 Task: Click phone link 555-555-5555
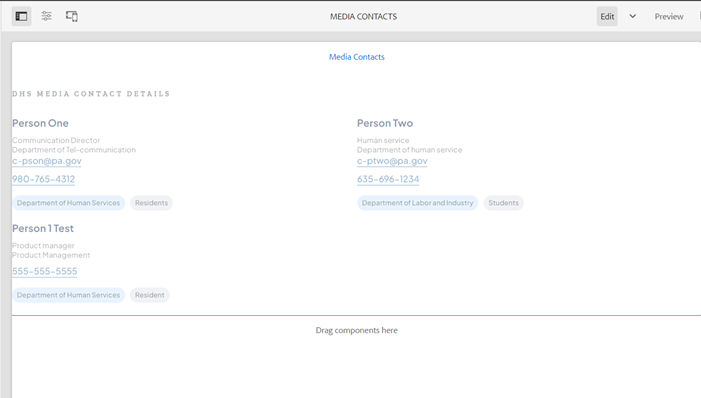[x=45, y=271]
